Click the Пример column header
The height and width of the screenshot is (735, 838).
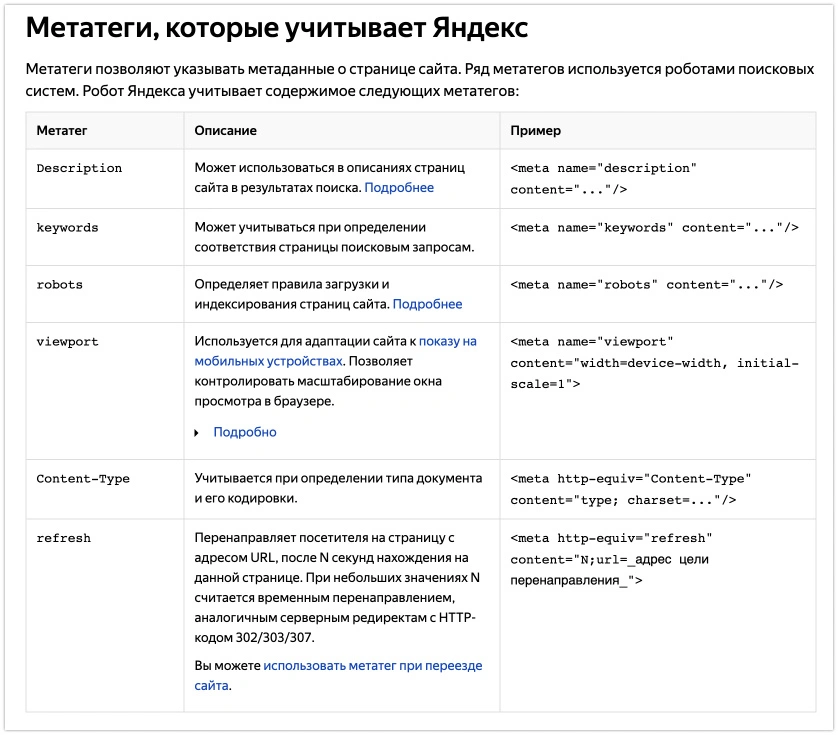click(535, 131)
